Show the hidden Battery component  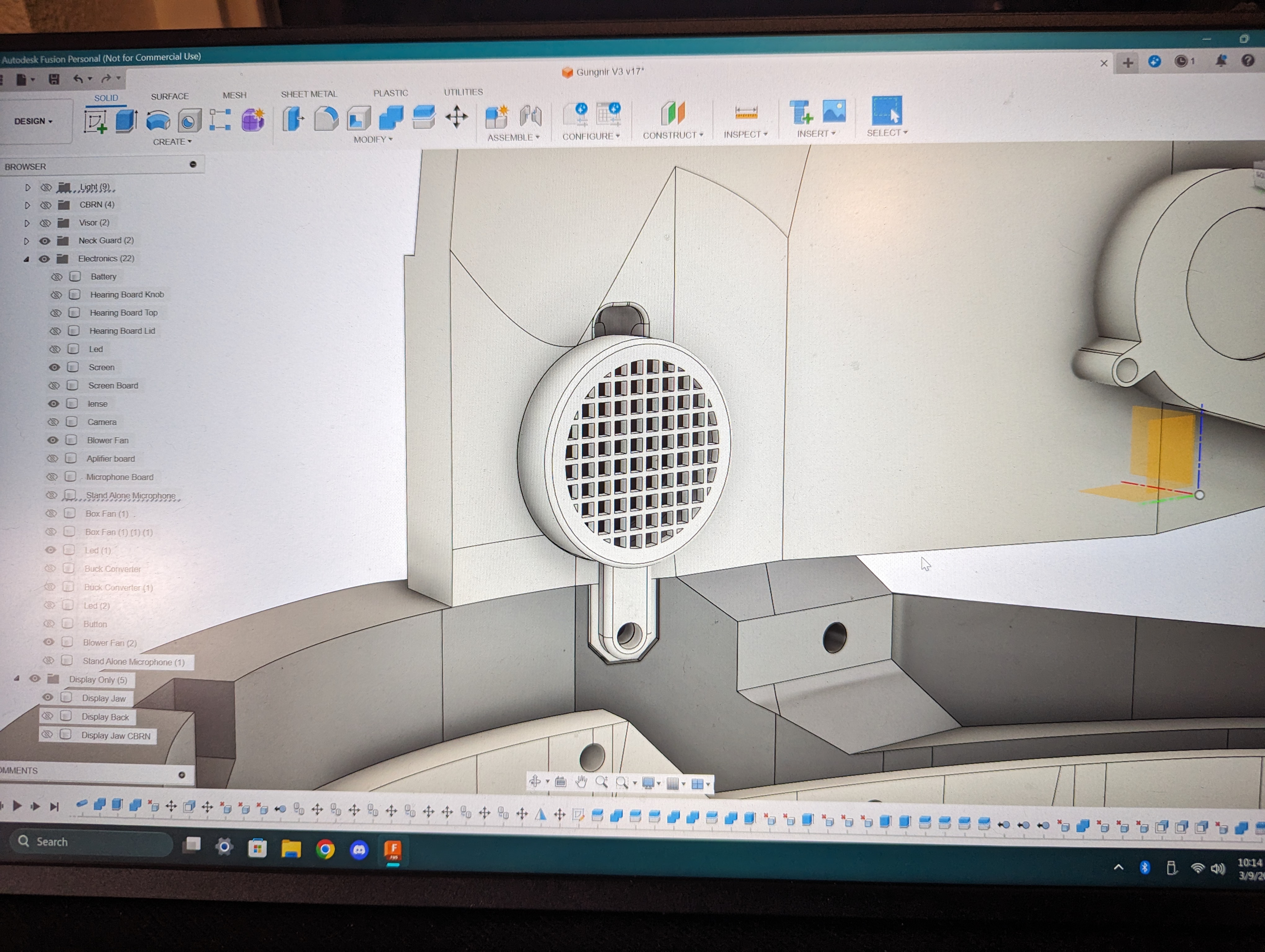coord(57,276)
